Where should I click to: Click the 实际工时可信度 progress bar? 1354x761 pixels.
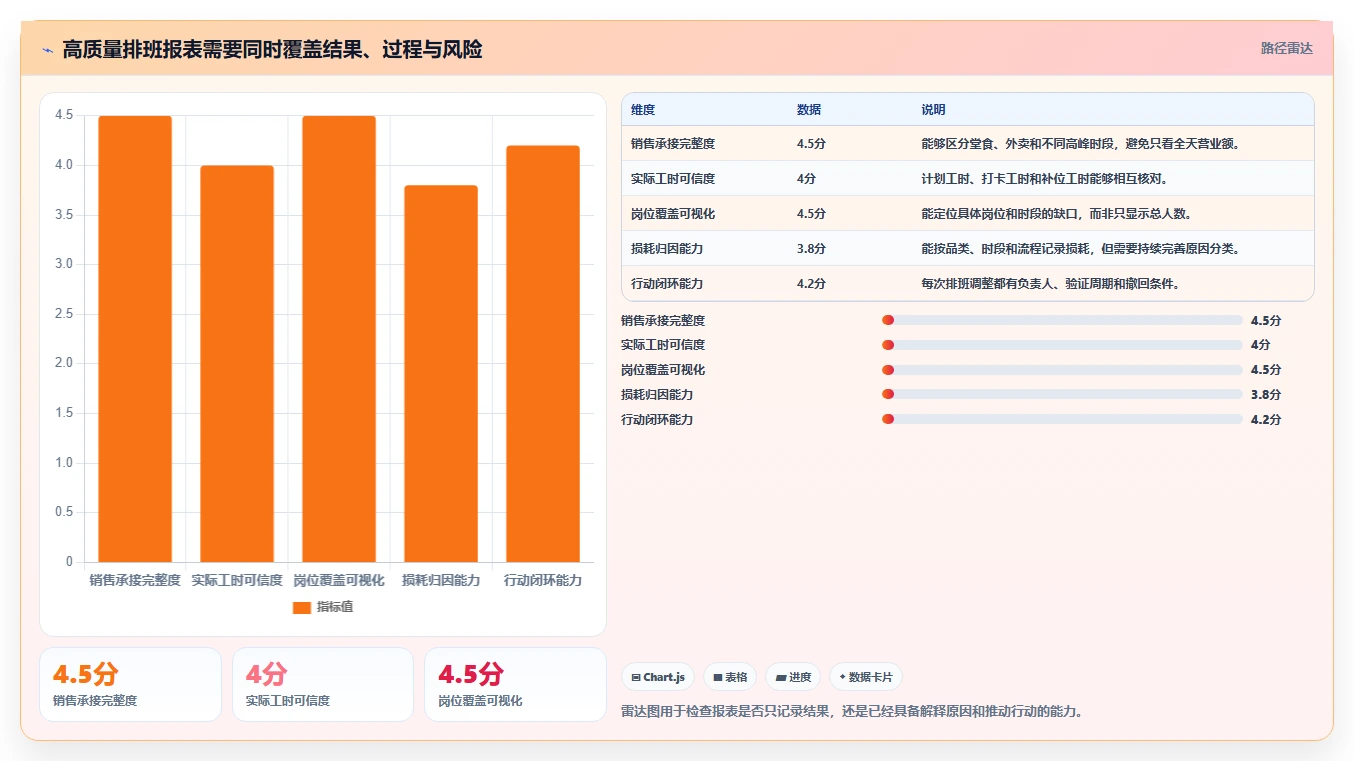(x=1062, y=345)
